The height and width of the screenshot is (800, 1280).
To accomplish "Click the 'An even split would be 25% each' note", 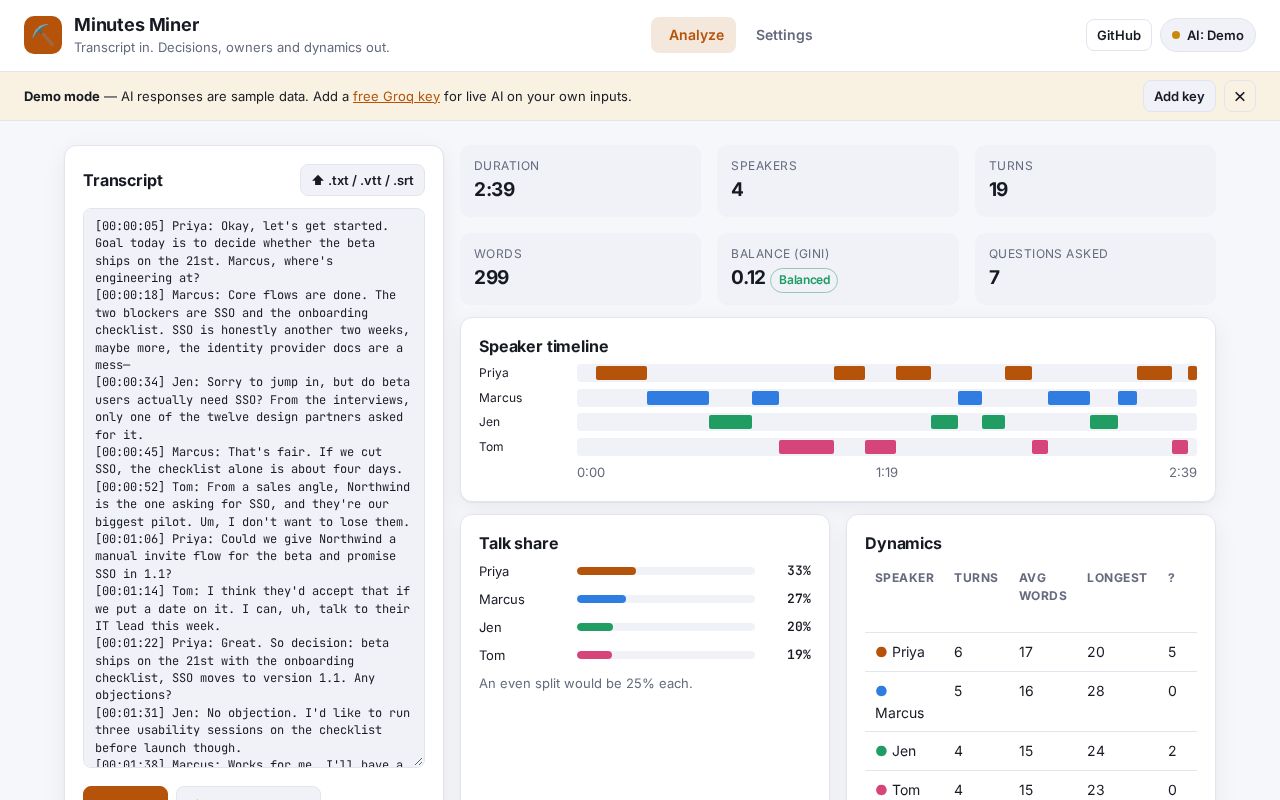I will tap(586, 683).
